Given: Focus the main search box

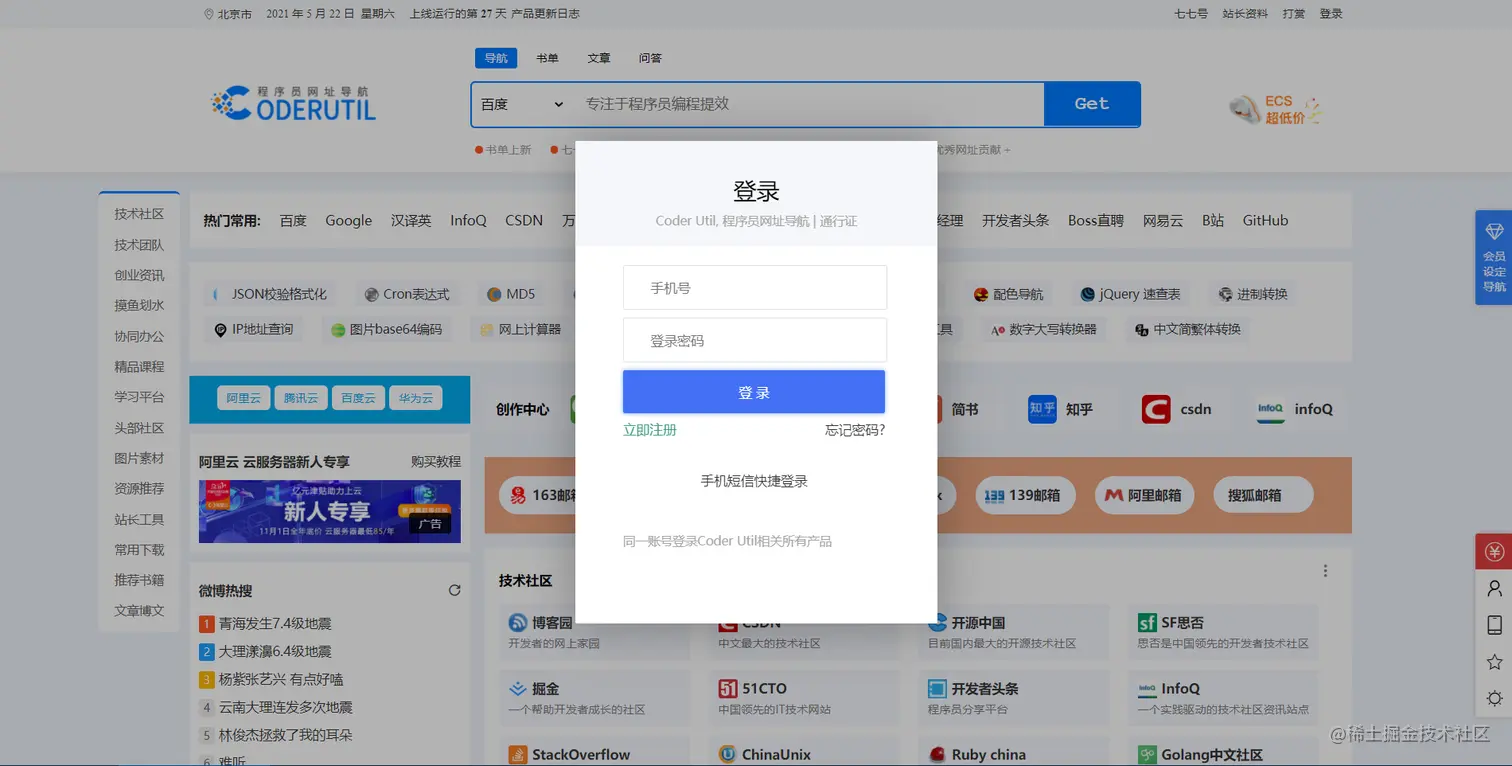Looking at the screenshot, I should coord(810,104).
